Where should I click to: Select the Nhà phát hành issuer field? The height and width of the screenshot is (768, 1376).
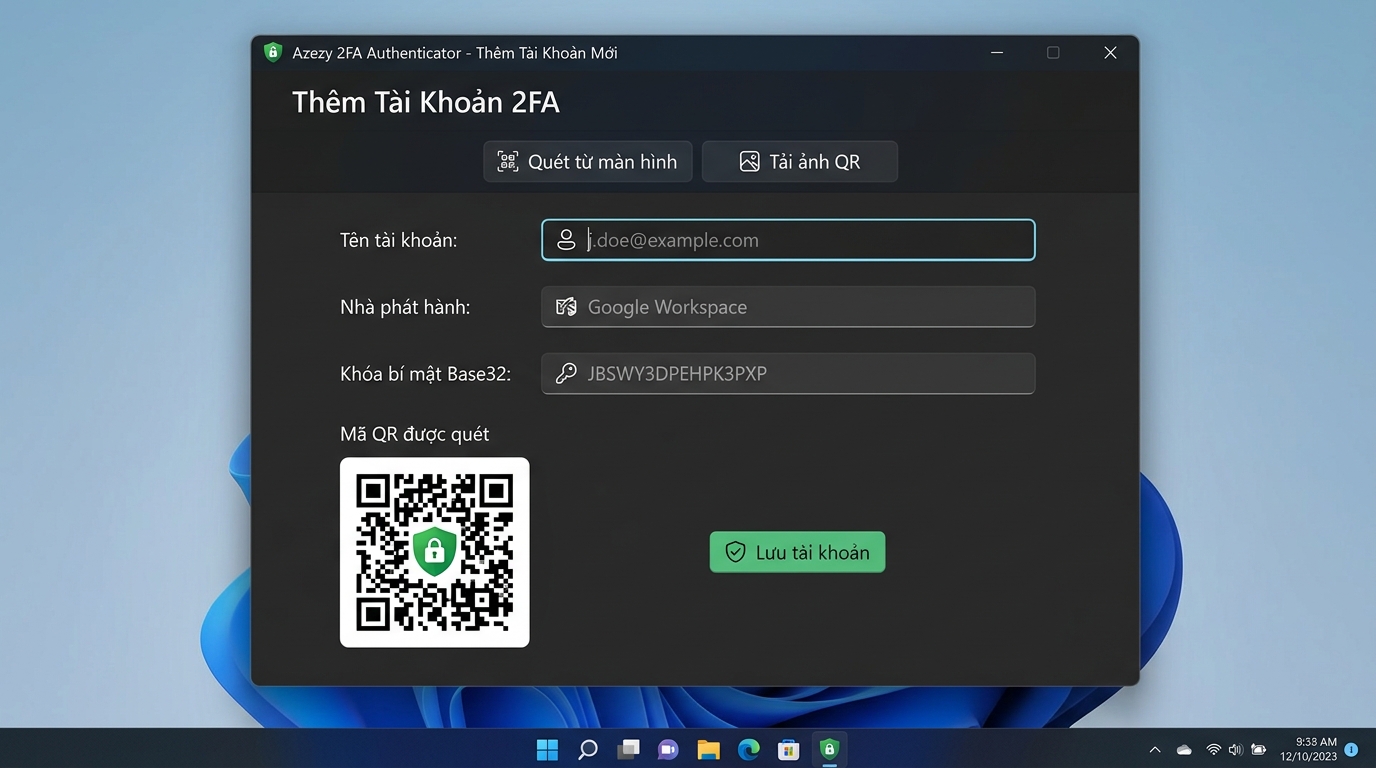788,307
